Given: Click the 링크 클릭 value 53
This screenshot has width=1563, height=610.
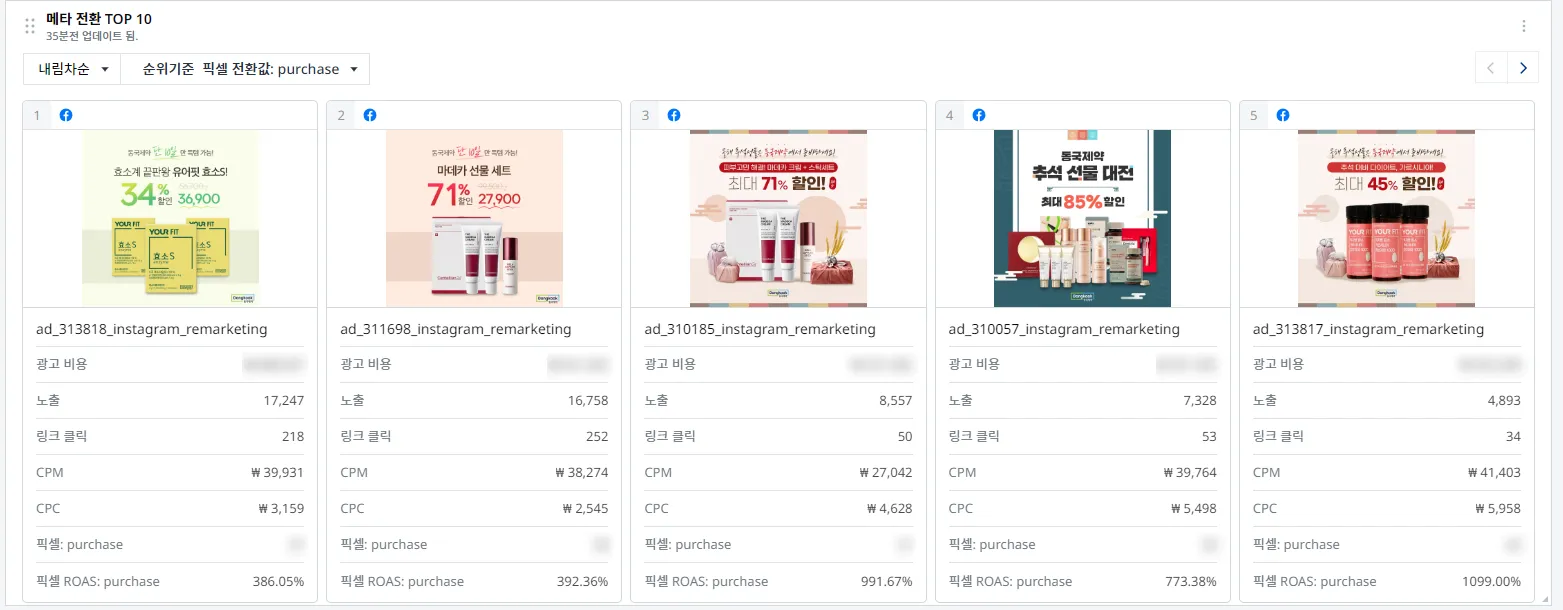Looking at the screenshot, I should [1209, 436].
